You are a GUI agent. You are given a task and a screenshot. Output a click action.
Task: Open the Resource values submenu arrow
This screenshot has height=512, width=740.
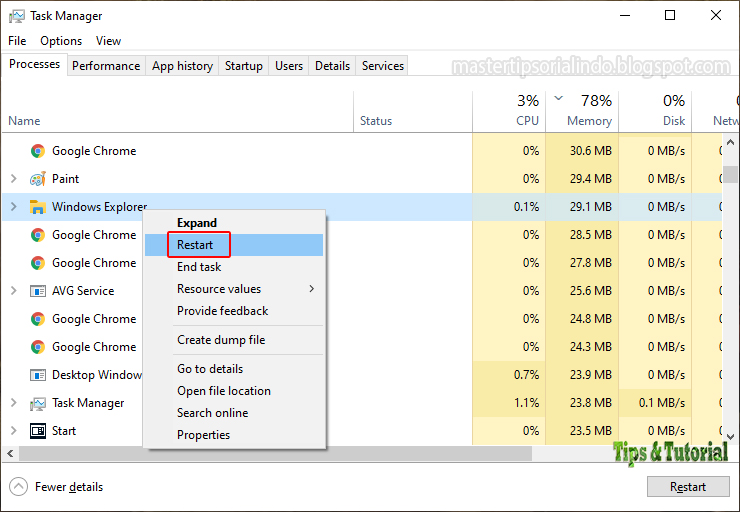point(311,289)
